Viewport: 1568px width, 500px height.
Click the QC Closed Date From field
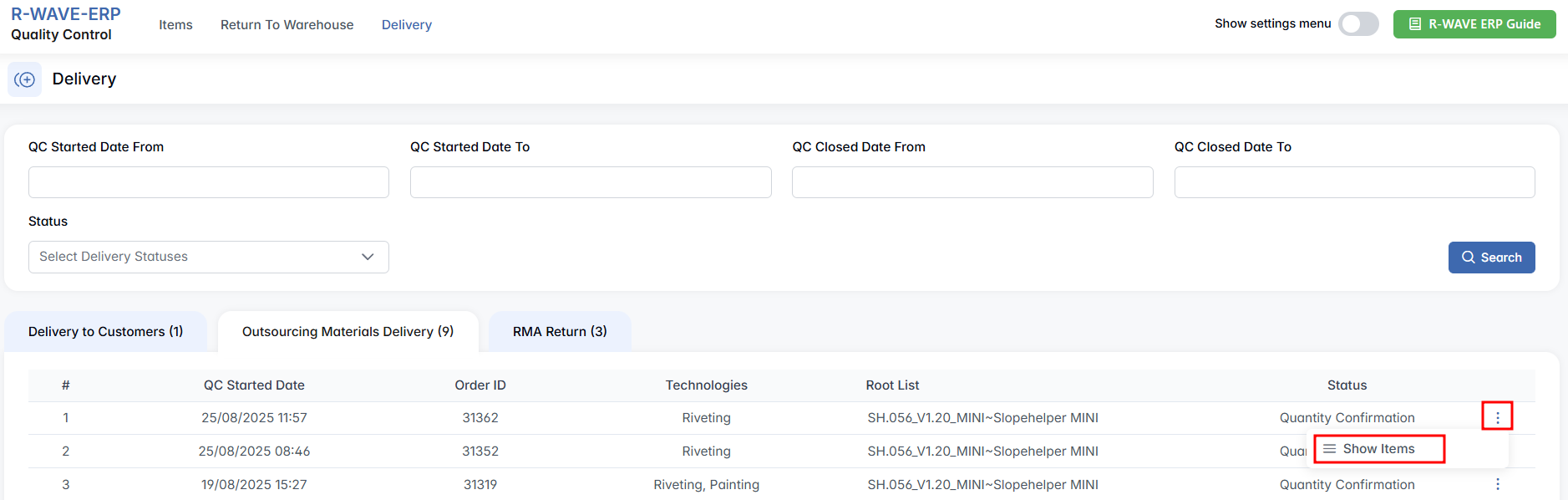[x=972, y=182]
